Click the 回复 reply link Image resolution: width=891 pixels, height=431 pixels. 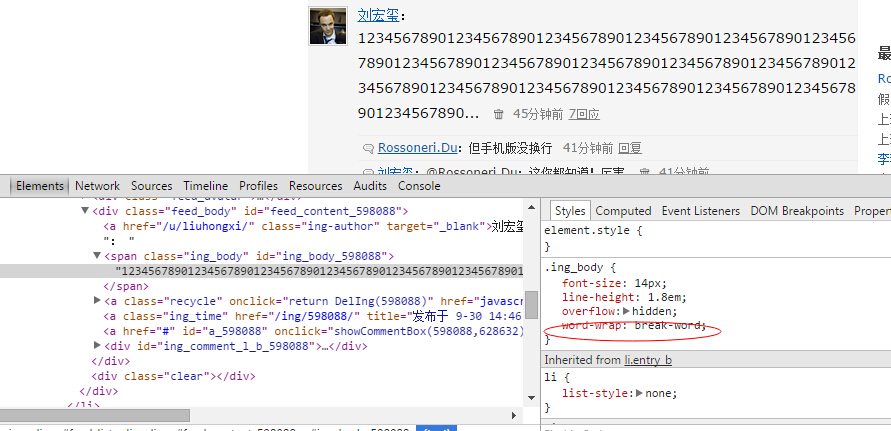coord(630,148)
